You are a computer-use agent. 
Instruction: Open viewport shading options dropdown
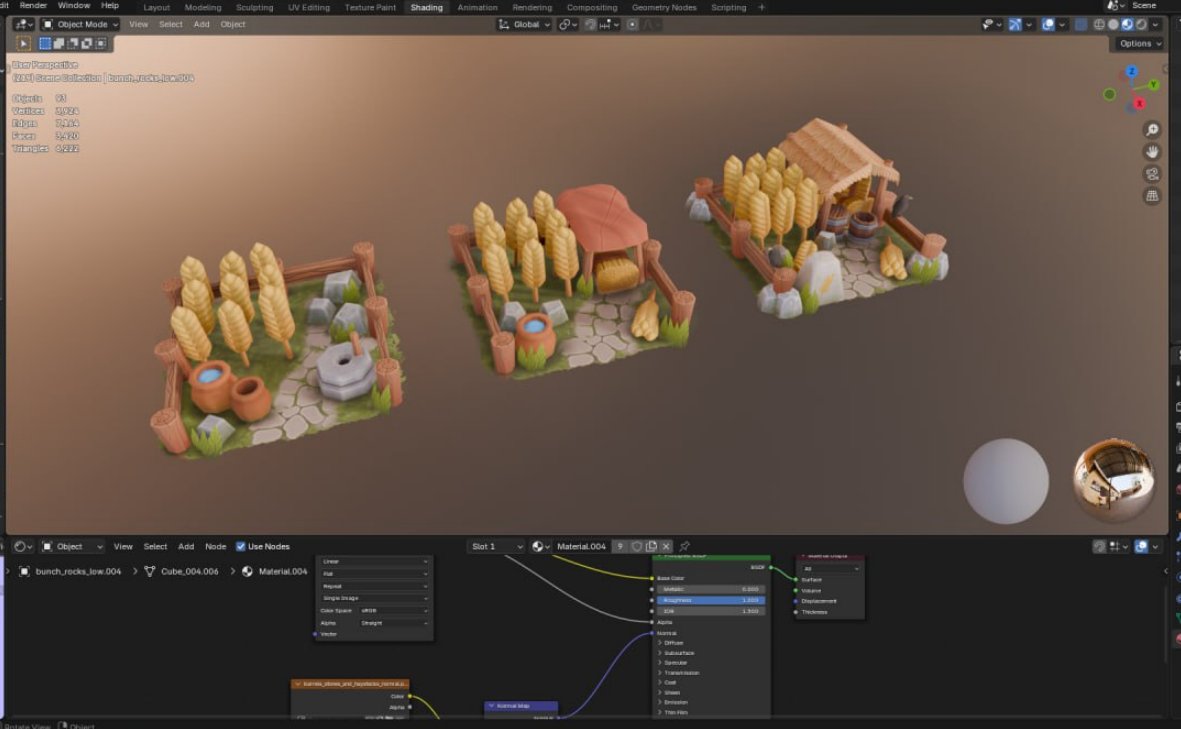click(x=1155, y=24)
